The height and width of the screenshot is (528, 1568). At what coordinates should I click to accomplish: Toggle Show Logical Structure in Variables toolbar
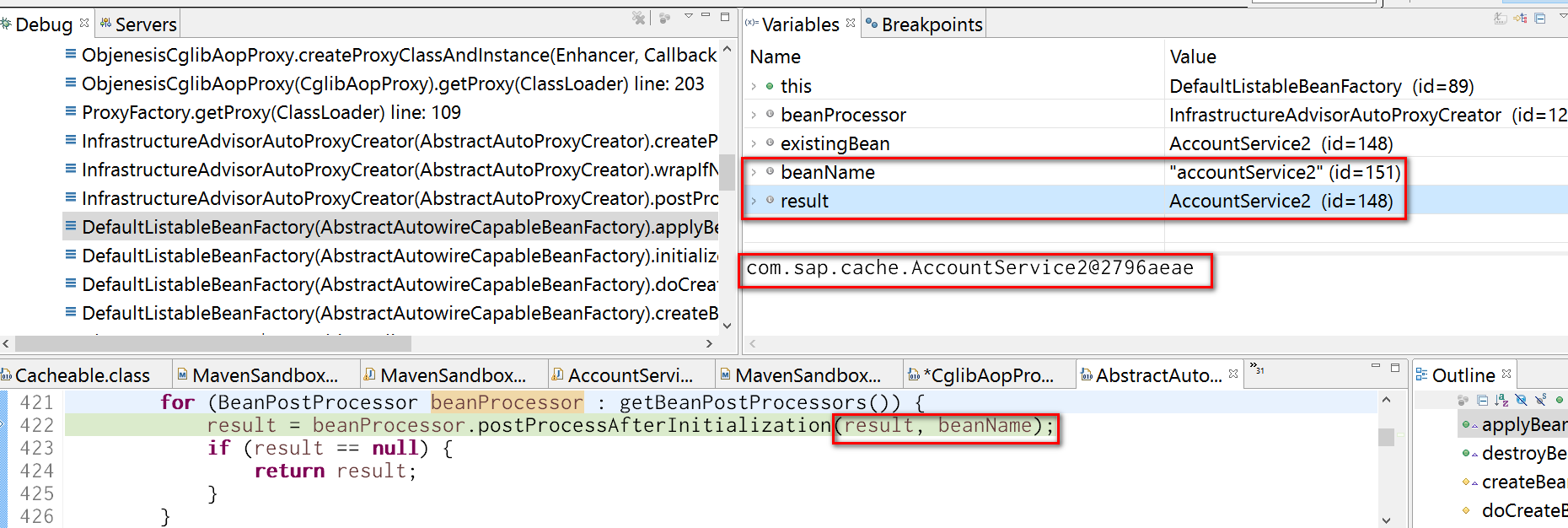pyautogui.click(x=1520, y=18)
